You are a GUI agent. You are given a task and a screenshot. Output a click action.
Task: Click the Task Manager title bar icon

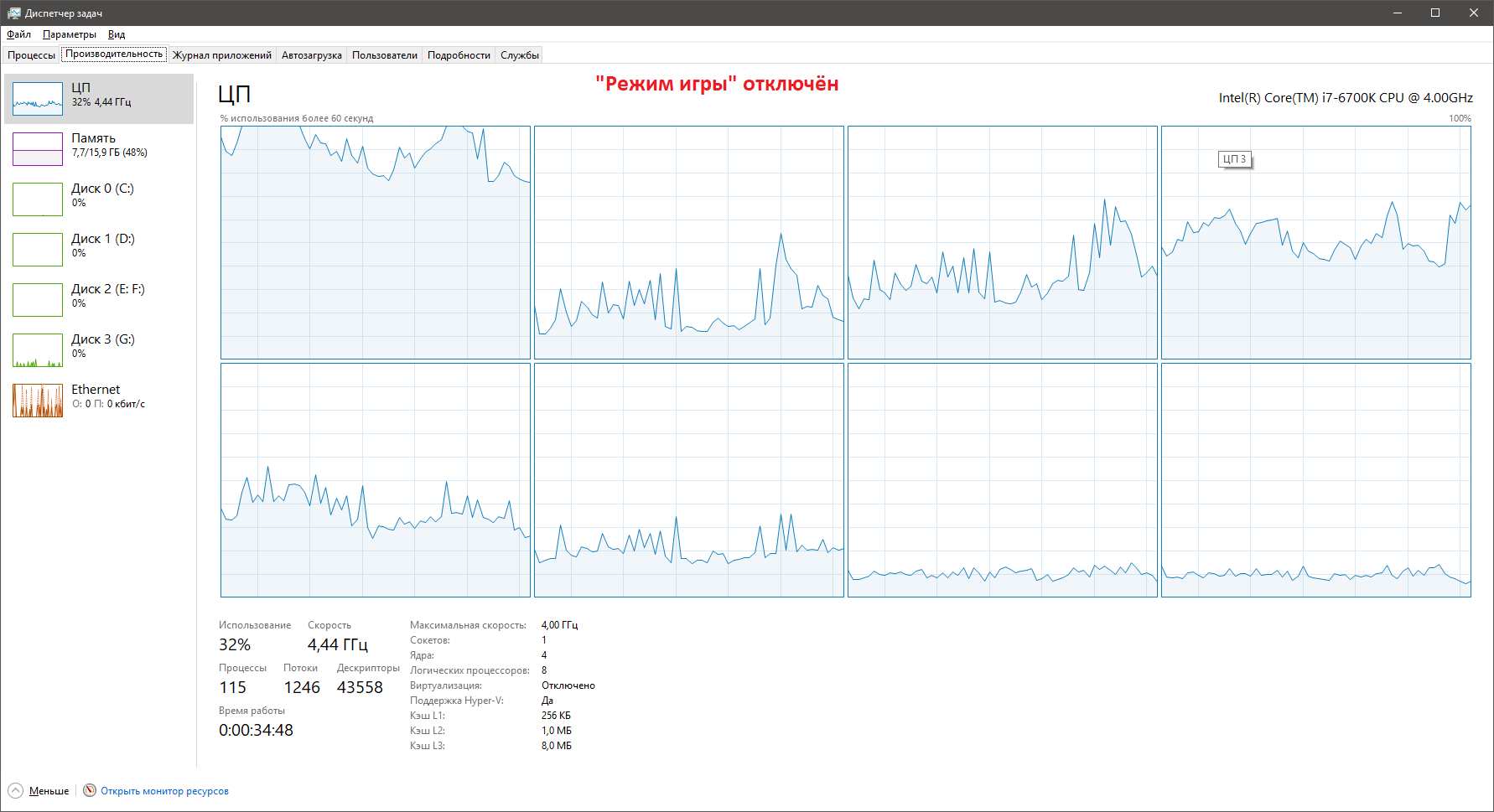click(x=13, y=13)
